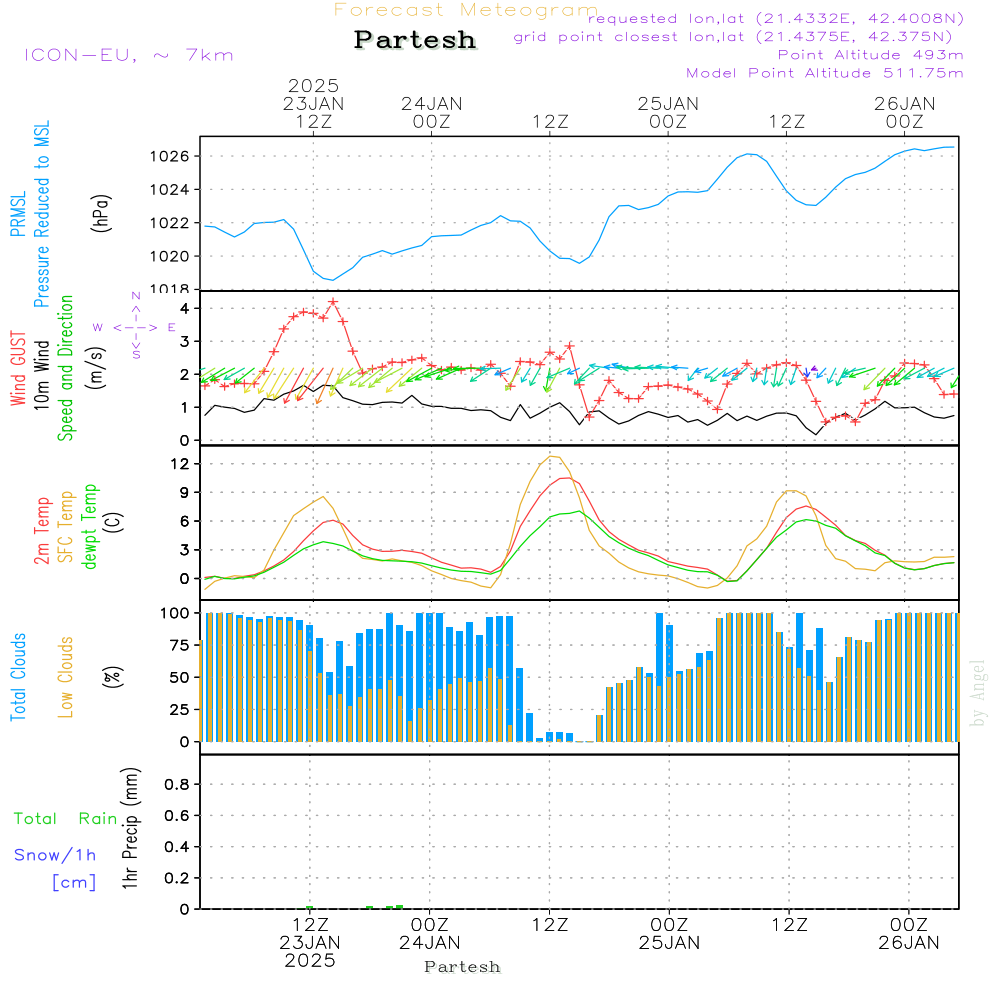Click the 1026 pressure tick label
Image resolution: width=1000 pixels, height=1000 pixels.
pos(169,156)
